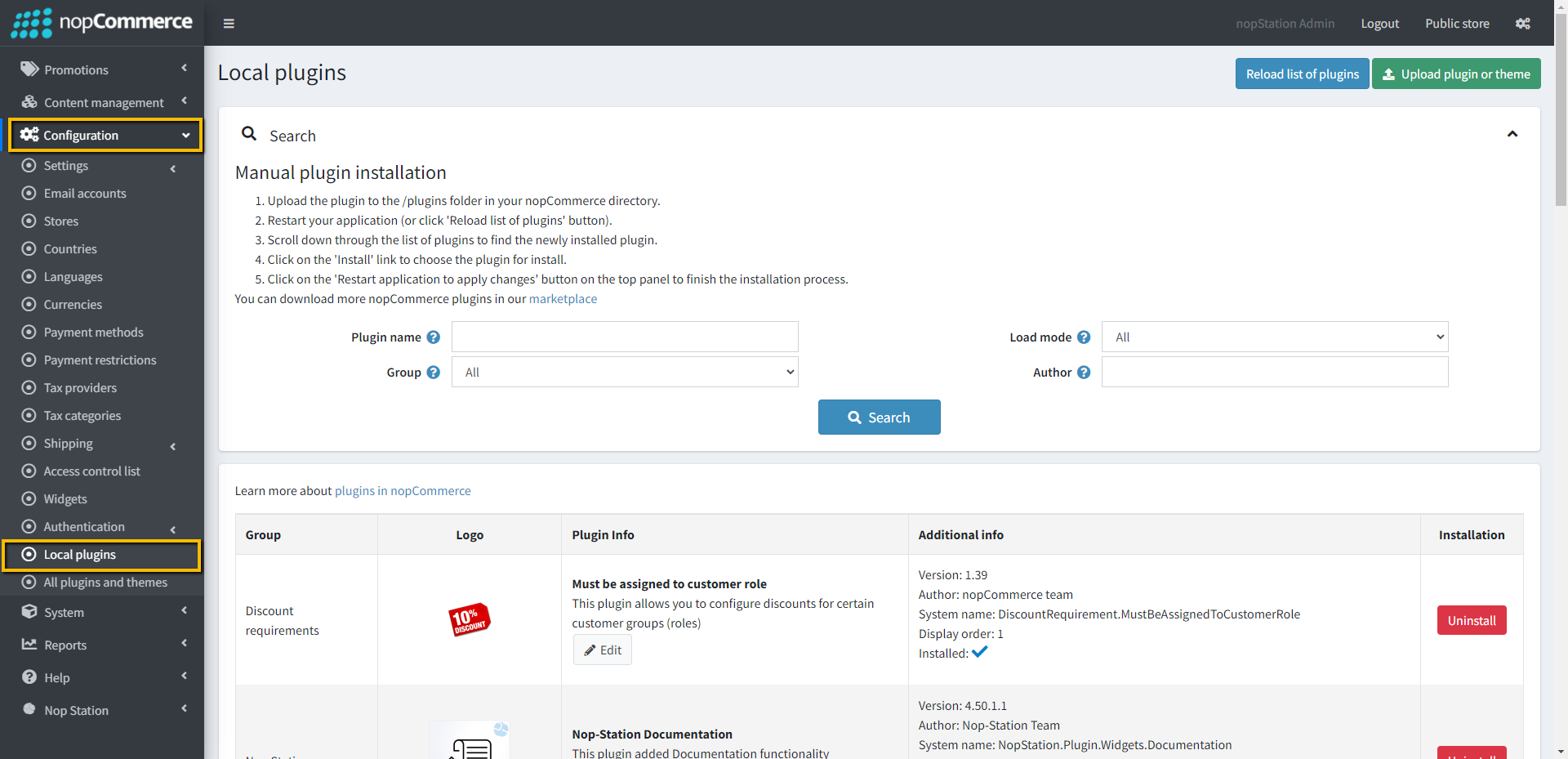1568x759 pixels.
Task: Open the Group dropdown
Action: (x=625, y=373)
